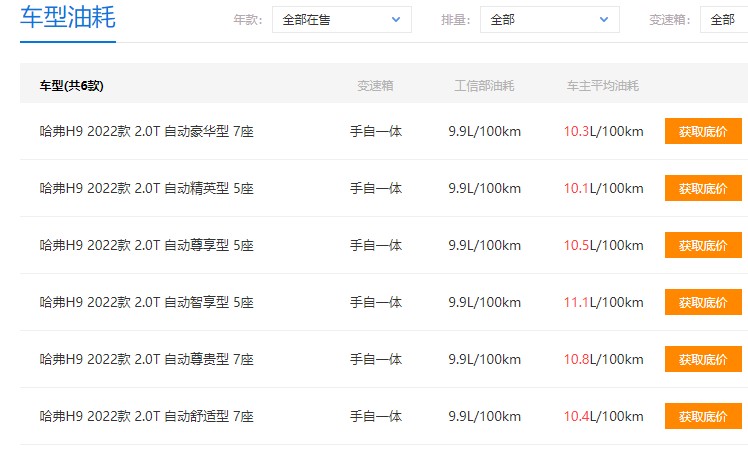Select the 车型油耗 tab heading
This screenshot has height=449, width=748.
tap(68, 18)
